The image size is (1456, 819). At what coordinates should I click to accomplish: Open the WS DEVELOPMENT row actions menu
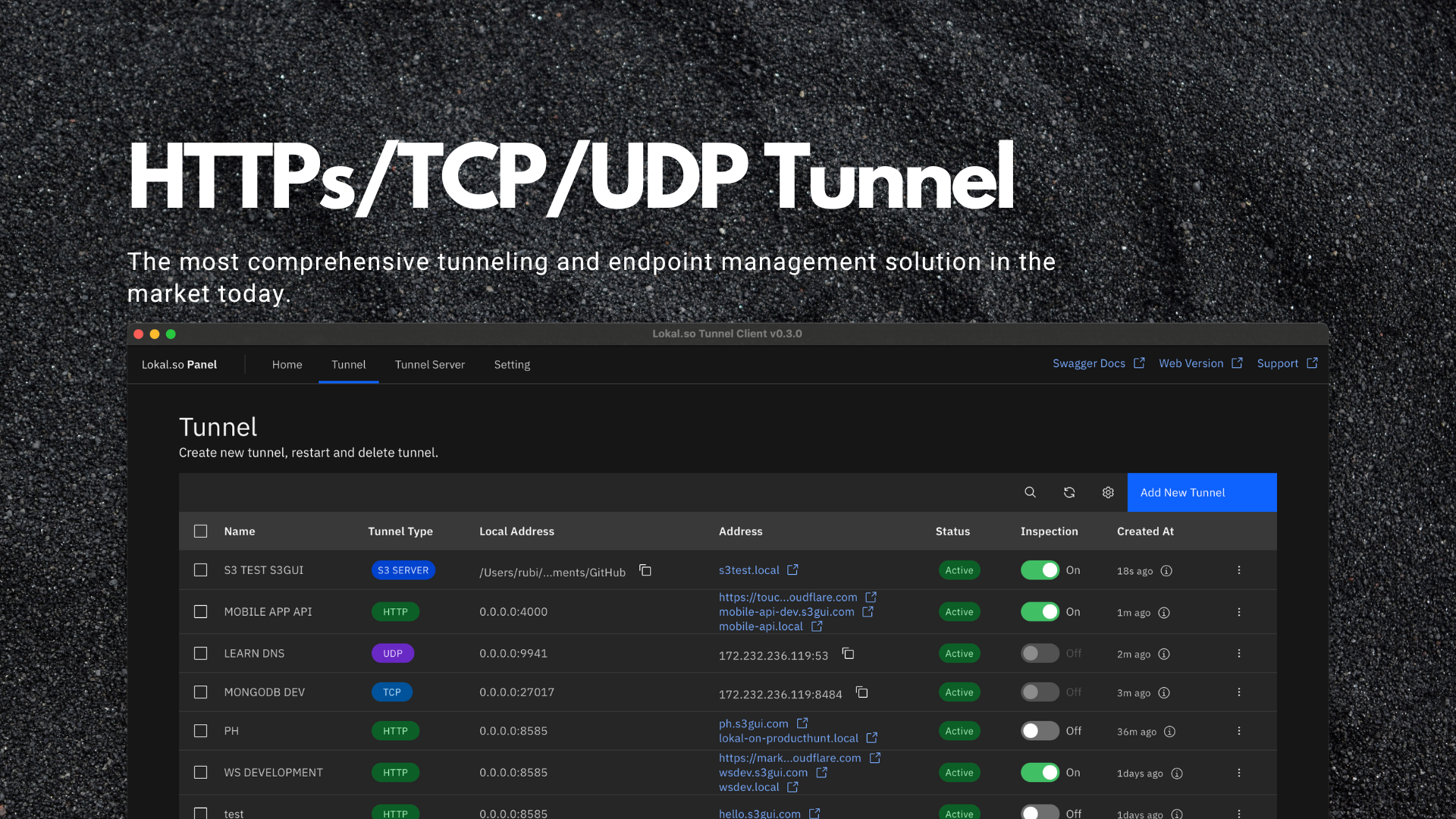1239,773
